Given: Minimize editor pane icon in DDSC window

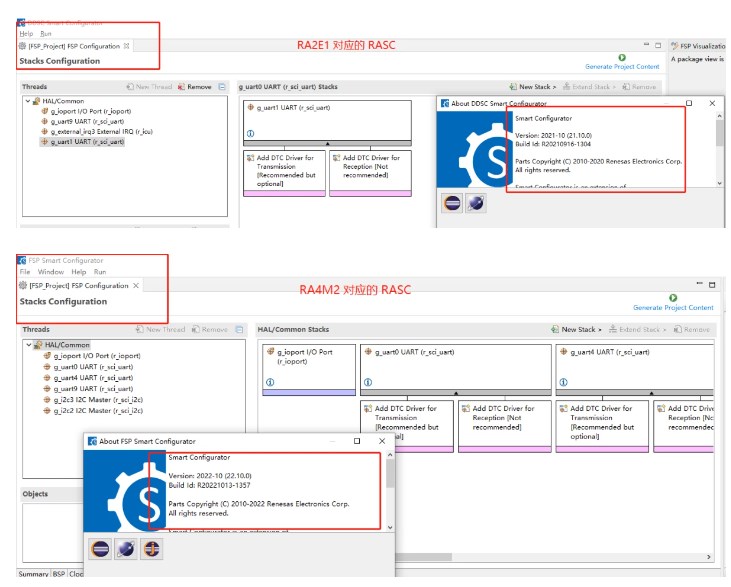Looking at the screenshot, I should click(x=646, y=45).
